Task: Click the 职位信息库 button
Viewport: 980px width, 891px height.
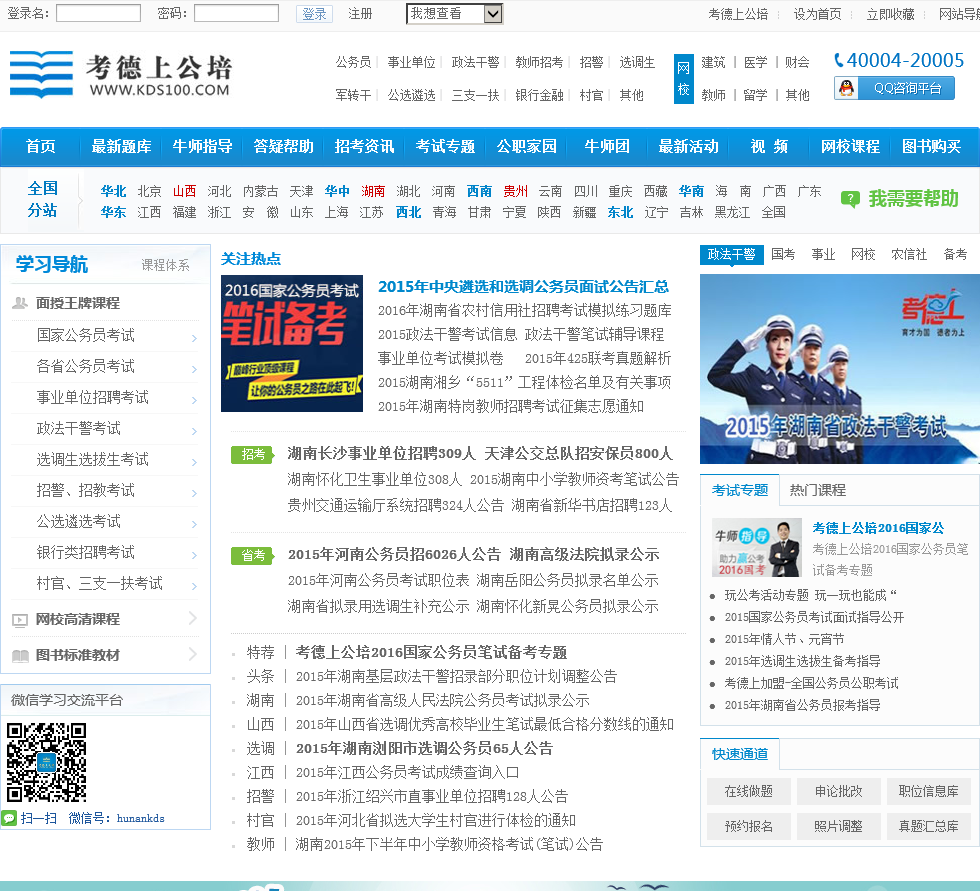Action: (929, 792)
